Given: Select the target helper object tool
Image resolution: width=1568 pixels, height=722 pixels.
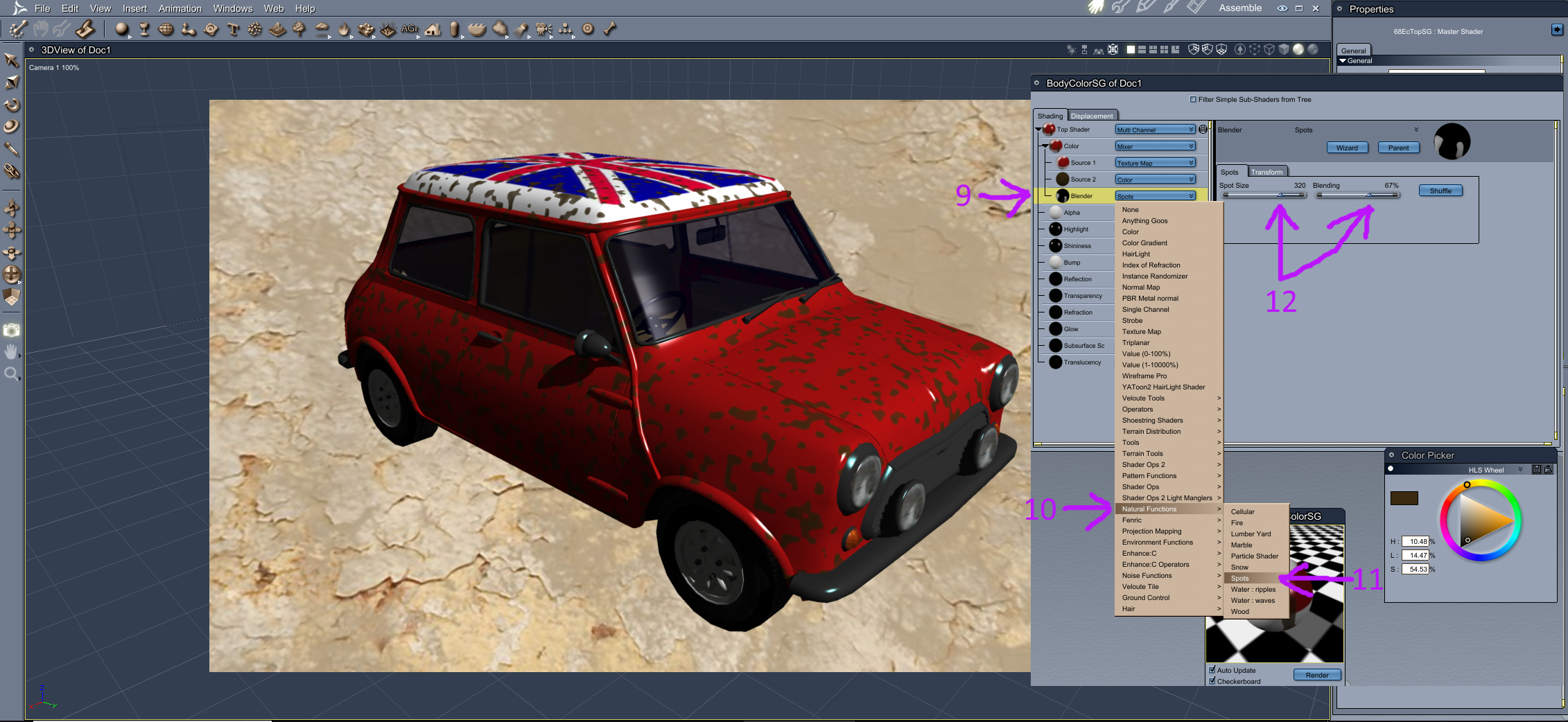Looking at the screenshot, I should pos(588,29).
